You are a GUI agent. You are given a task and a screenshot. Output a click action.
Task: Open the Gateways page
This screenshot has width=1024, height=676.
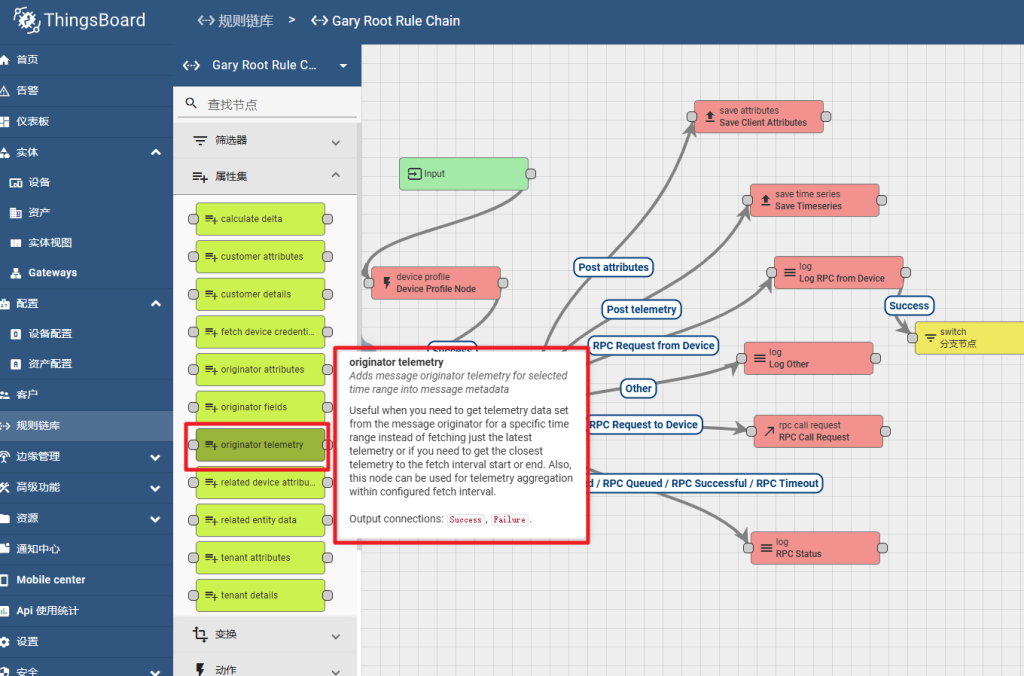click(x=86, y=272)
